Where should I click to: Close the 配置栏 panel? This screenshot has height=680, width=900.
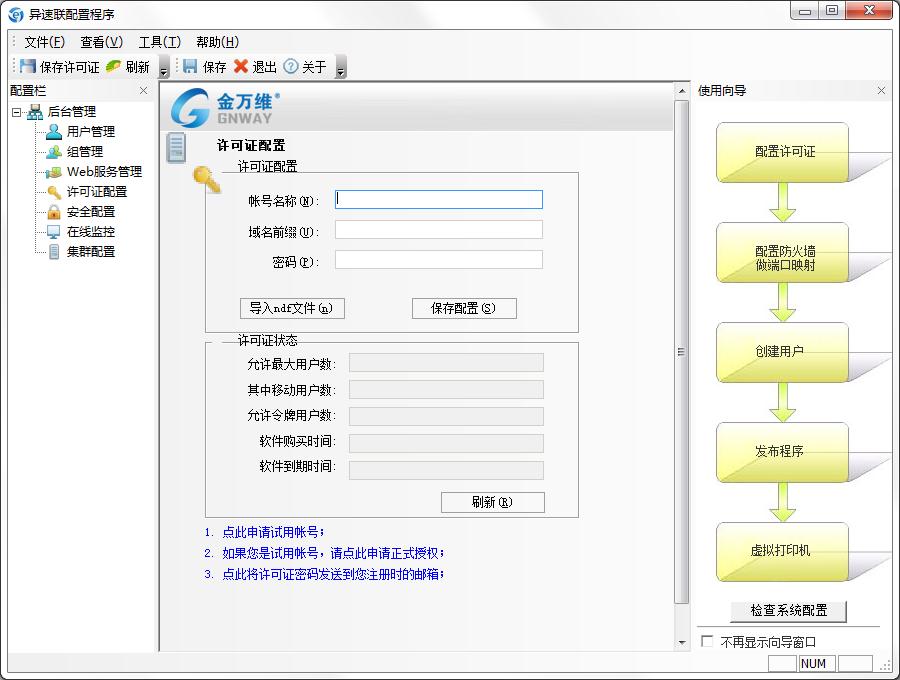143,91
